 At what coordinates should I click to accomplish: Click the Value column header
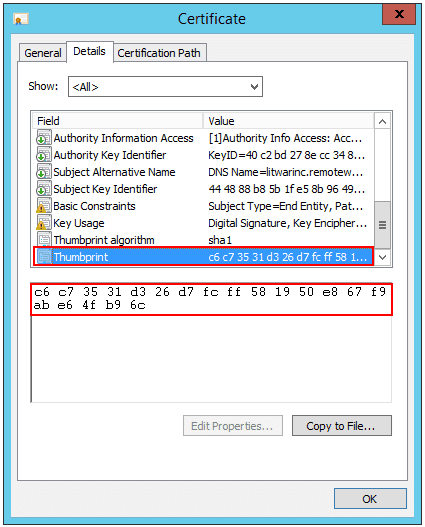coord(289,121)
